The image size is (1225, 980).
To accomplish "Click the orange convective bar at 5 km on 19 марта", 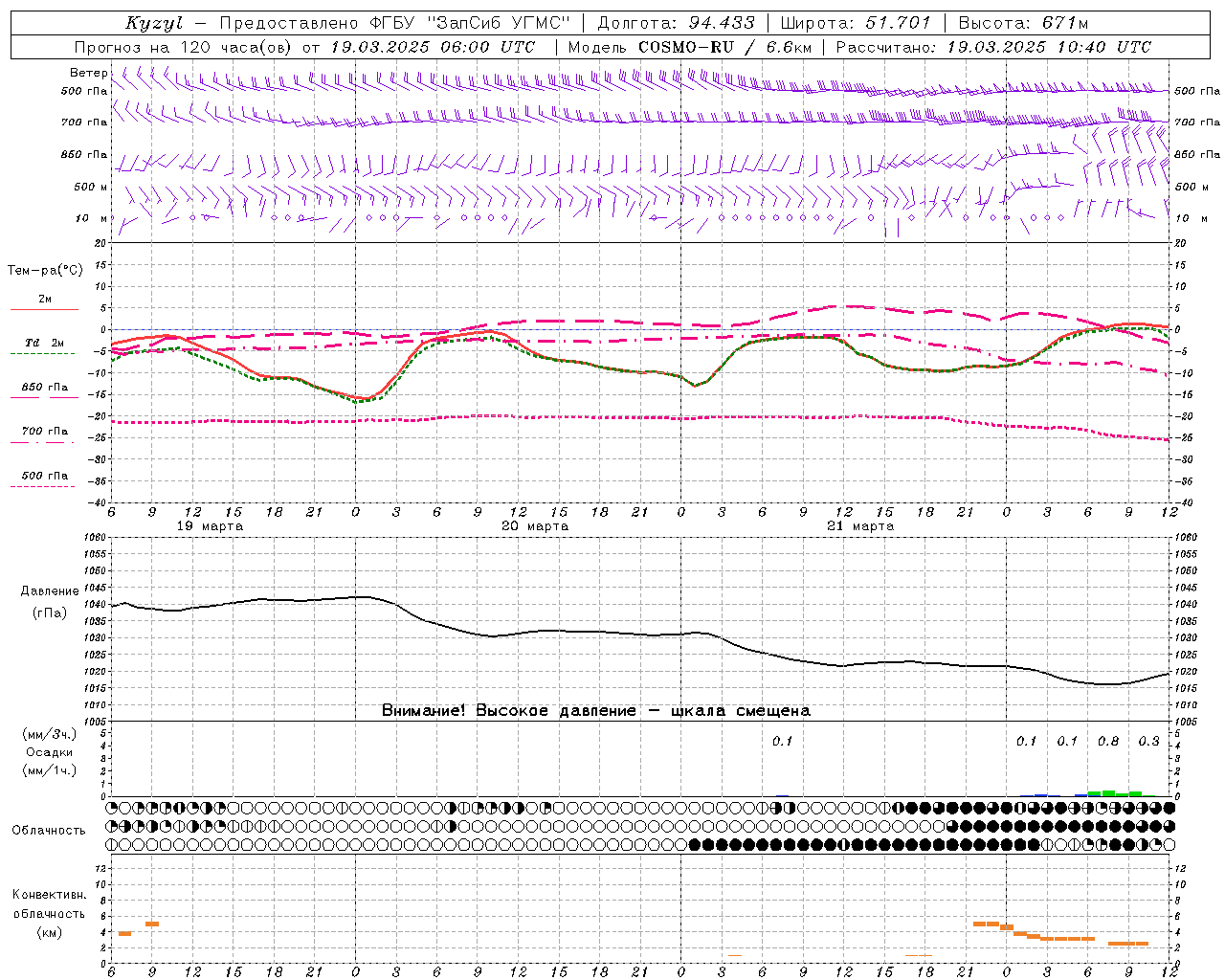I will click(152, 924).
